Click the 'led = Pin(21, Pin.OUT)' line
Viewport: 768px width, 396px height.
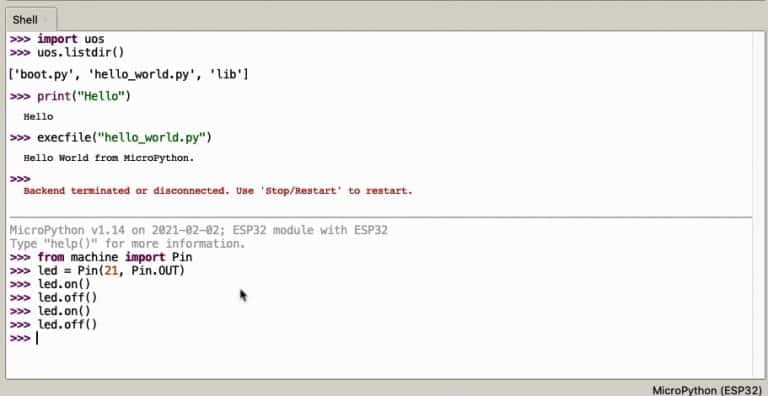(111, 271)
